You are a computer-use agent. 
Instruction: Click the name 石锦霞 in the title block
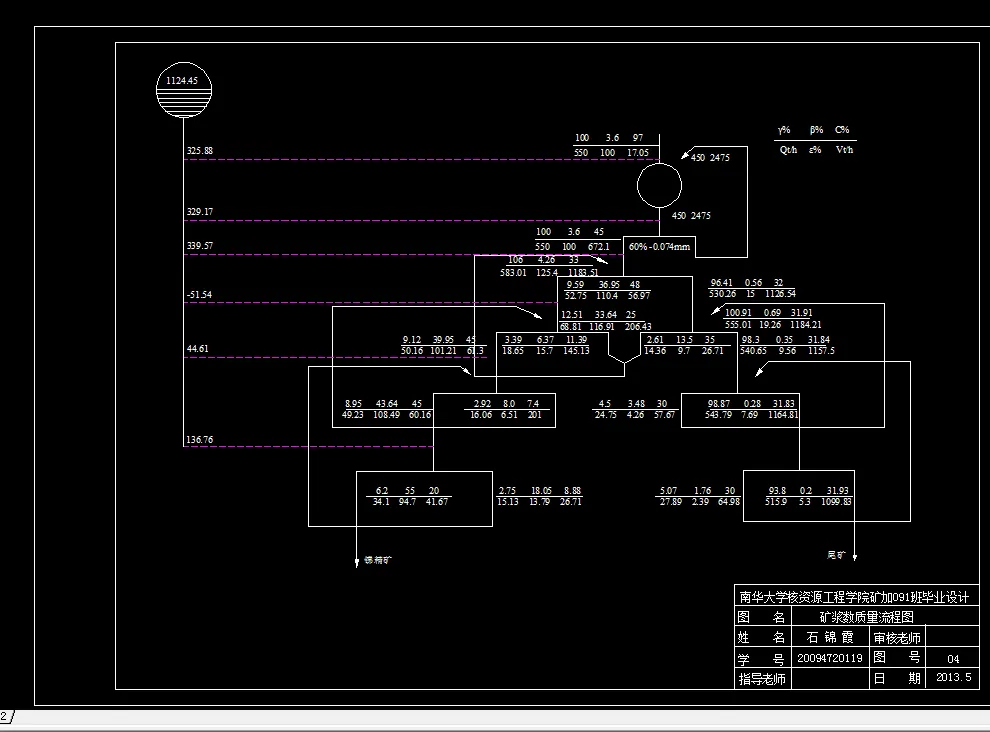click(830, 638)
